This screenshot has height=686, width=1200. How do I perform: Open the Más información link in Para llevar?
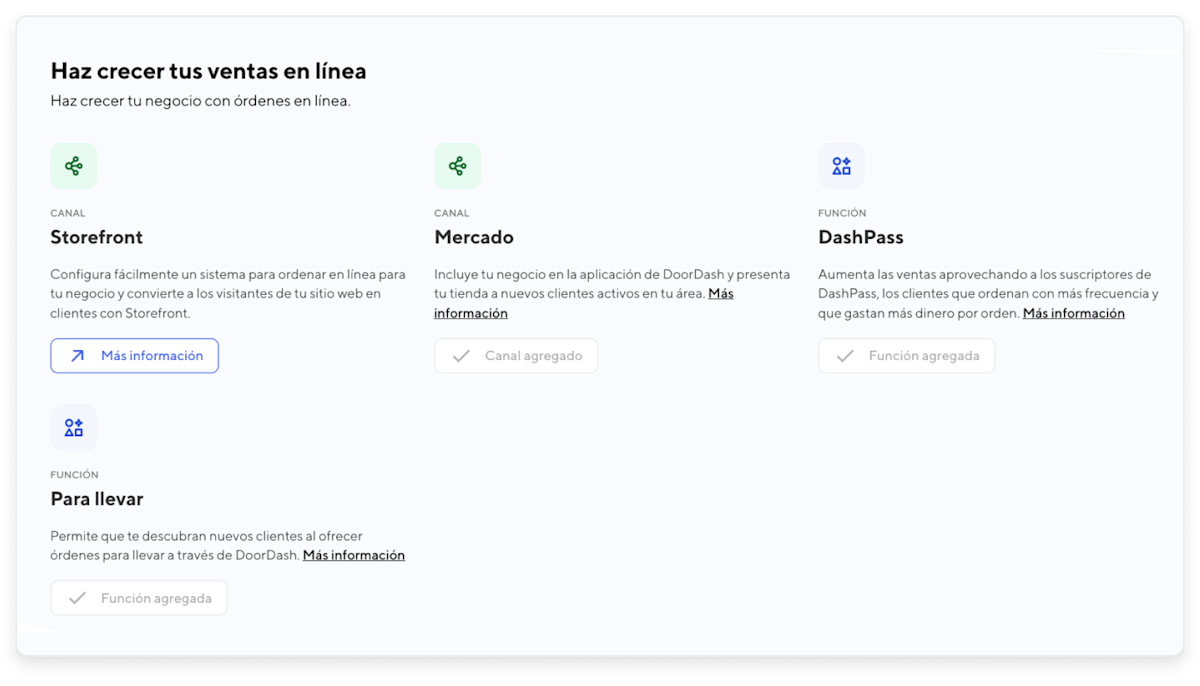coord(354,555)
